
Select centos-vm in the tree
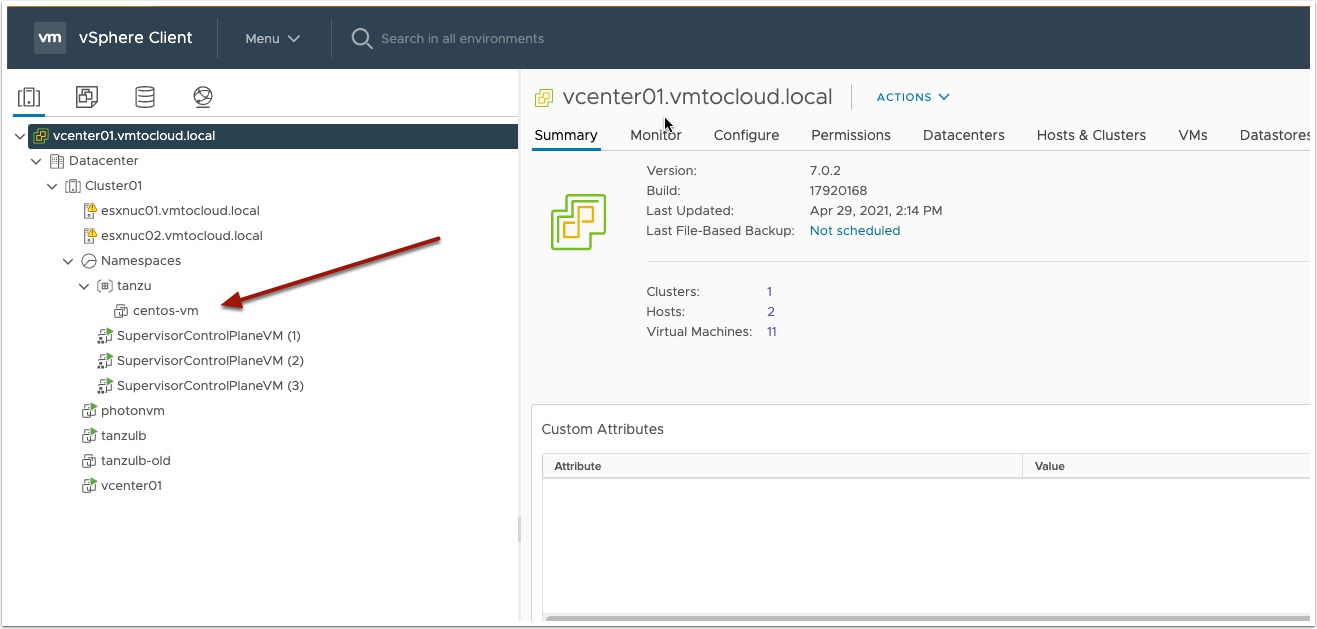coord(166,311)
